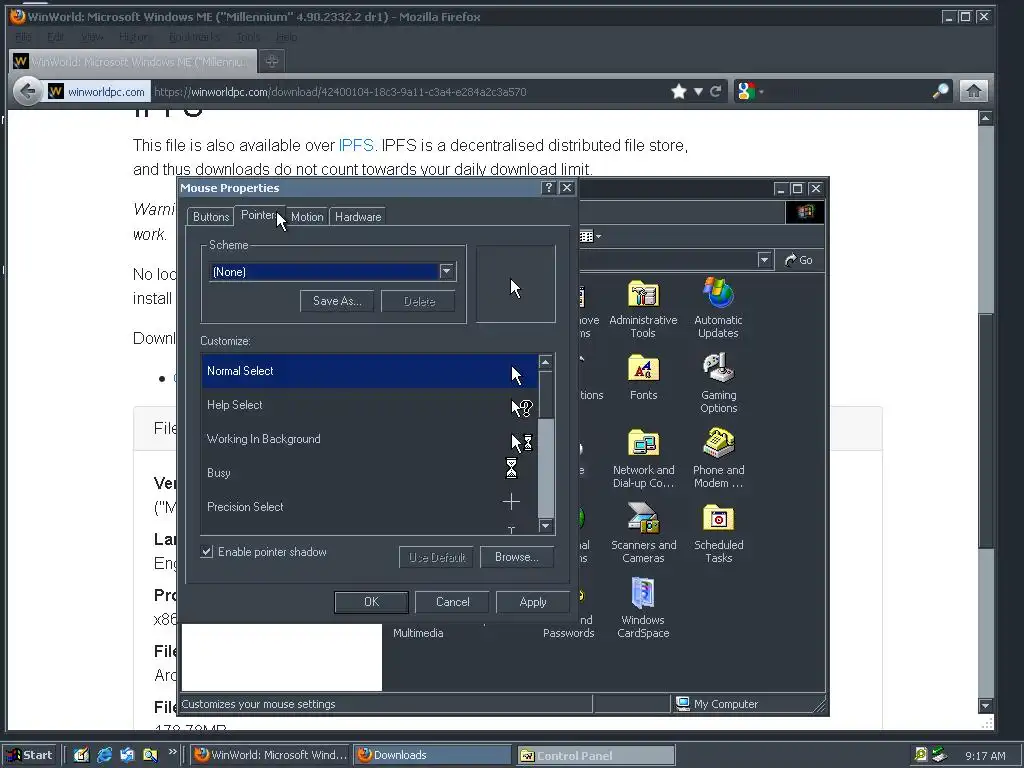
Task: Switch to Control Panel taskbar button
Action: tap(596, 755)
